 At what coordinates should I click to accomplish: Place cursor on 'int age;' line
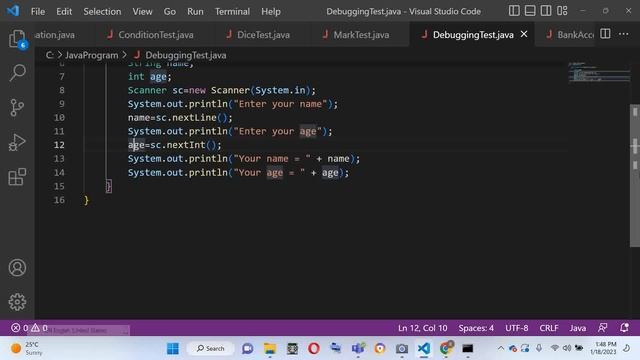coord(150,76)
